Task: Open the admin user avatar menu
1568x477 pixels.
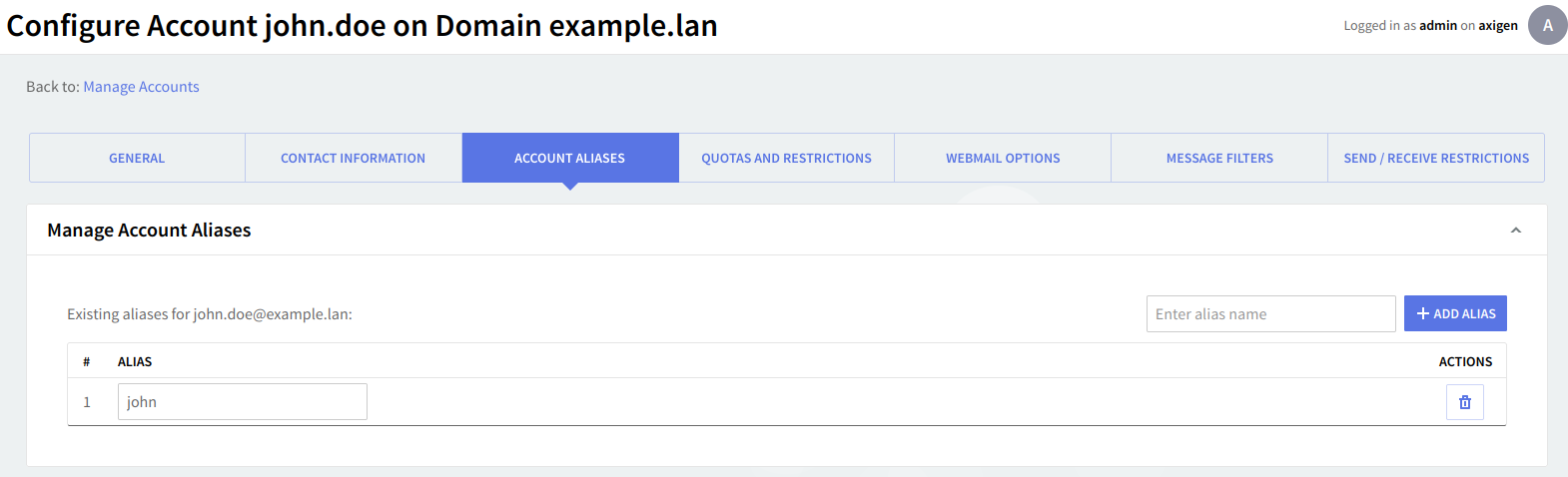Action: point(1547,26)
